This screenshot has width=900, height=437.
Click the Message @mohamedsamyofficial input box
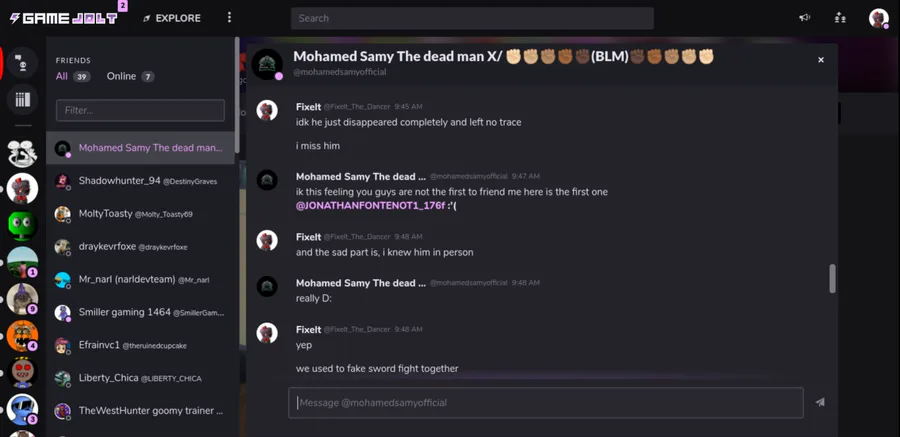tap(545, 403)
